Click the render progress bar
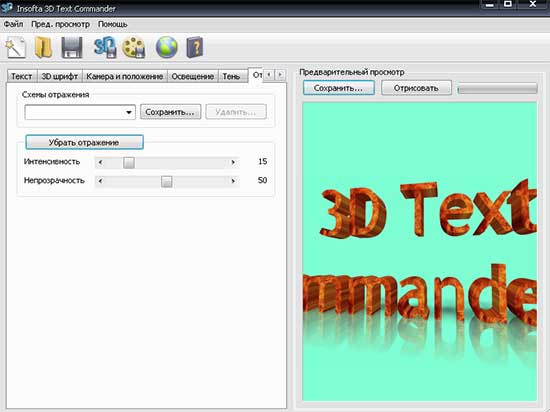The image size is (550, 412). click(x=497, y=88)
